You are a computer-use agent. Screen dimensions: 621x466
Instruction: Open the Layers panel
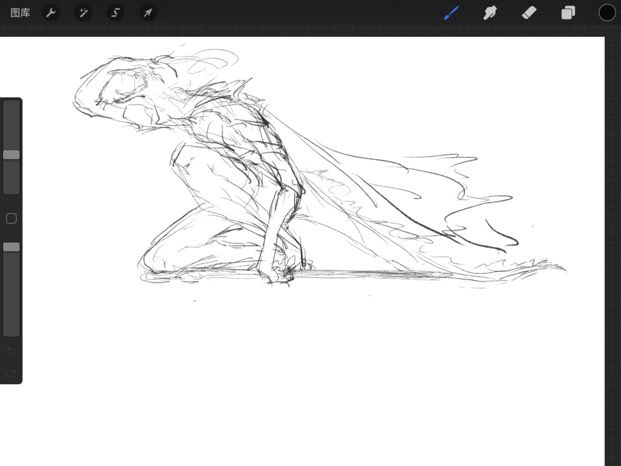pos(568,13)
